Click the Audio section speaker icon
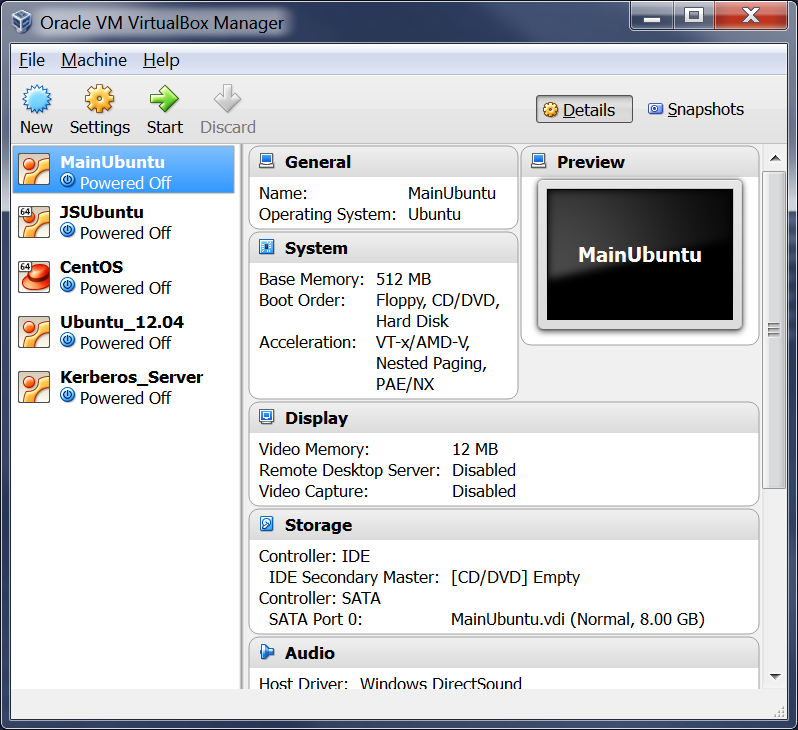 (x=267, y=652)
